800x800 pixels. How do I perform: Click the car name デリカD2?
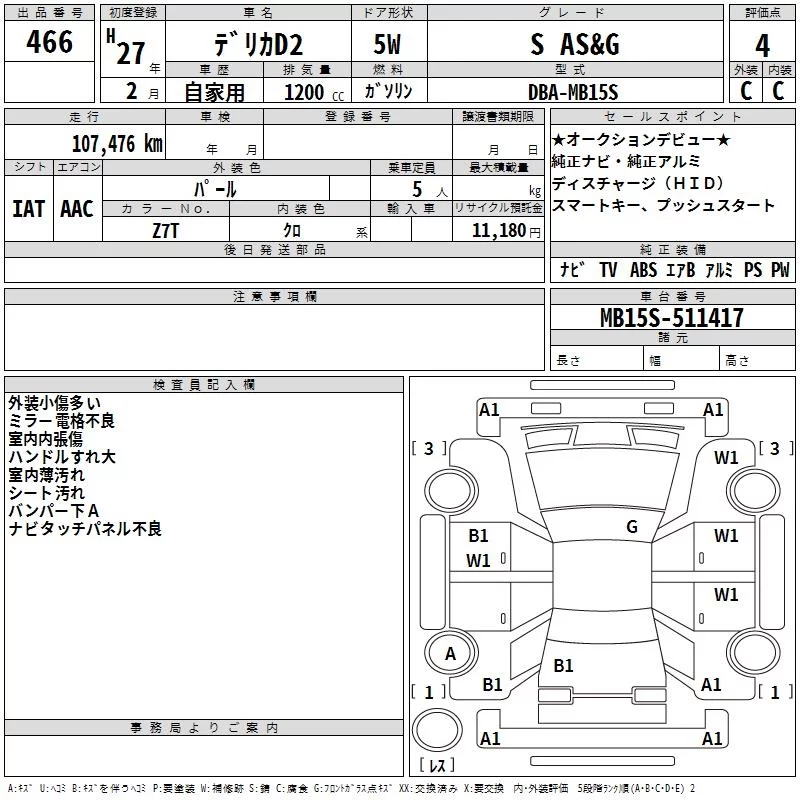pos(258,44)
